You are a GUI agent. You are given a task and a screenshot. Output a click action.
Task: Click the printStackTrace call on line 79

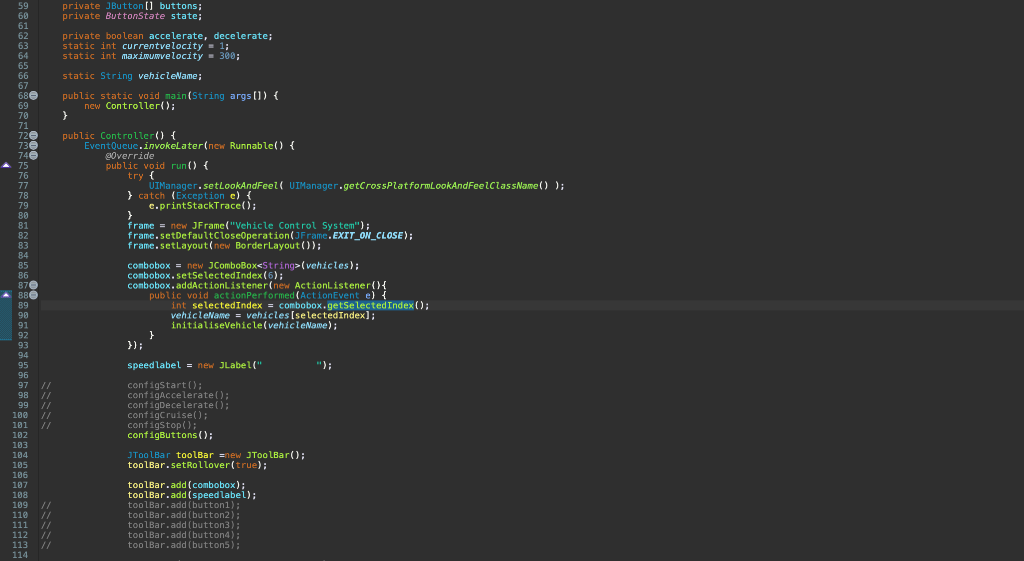pos(200,205)
